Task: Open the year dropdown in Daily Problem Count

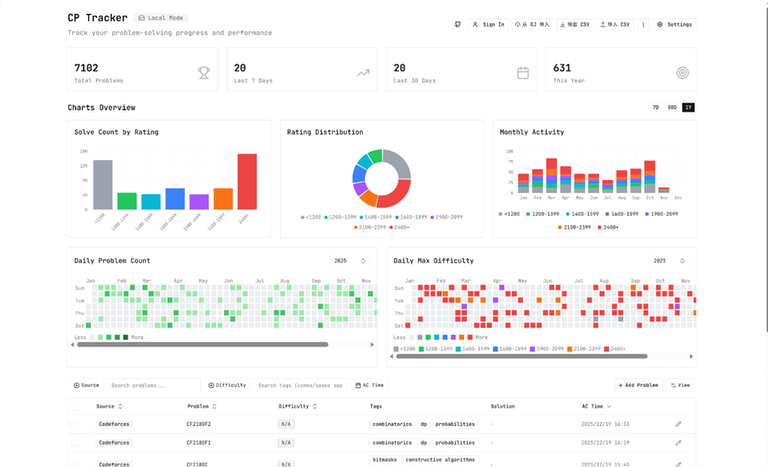Action: (349, 261)
